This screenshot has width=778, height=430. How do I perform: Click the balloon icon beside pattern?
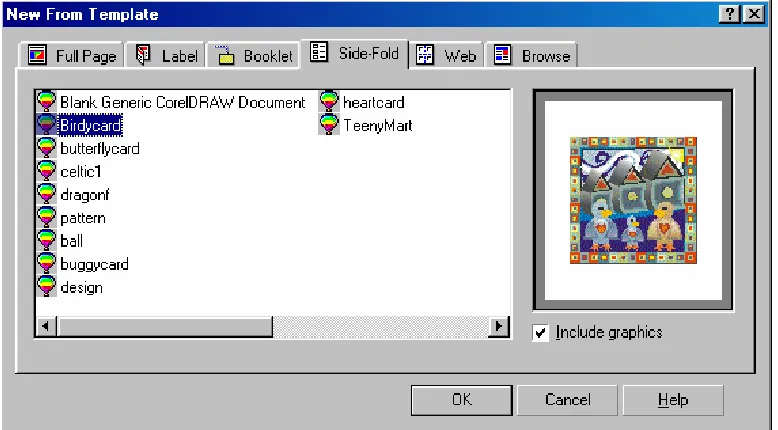pos(47,217)
